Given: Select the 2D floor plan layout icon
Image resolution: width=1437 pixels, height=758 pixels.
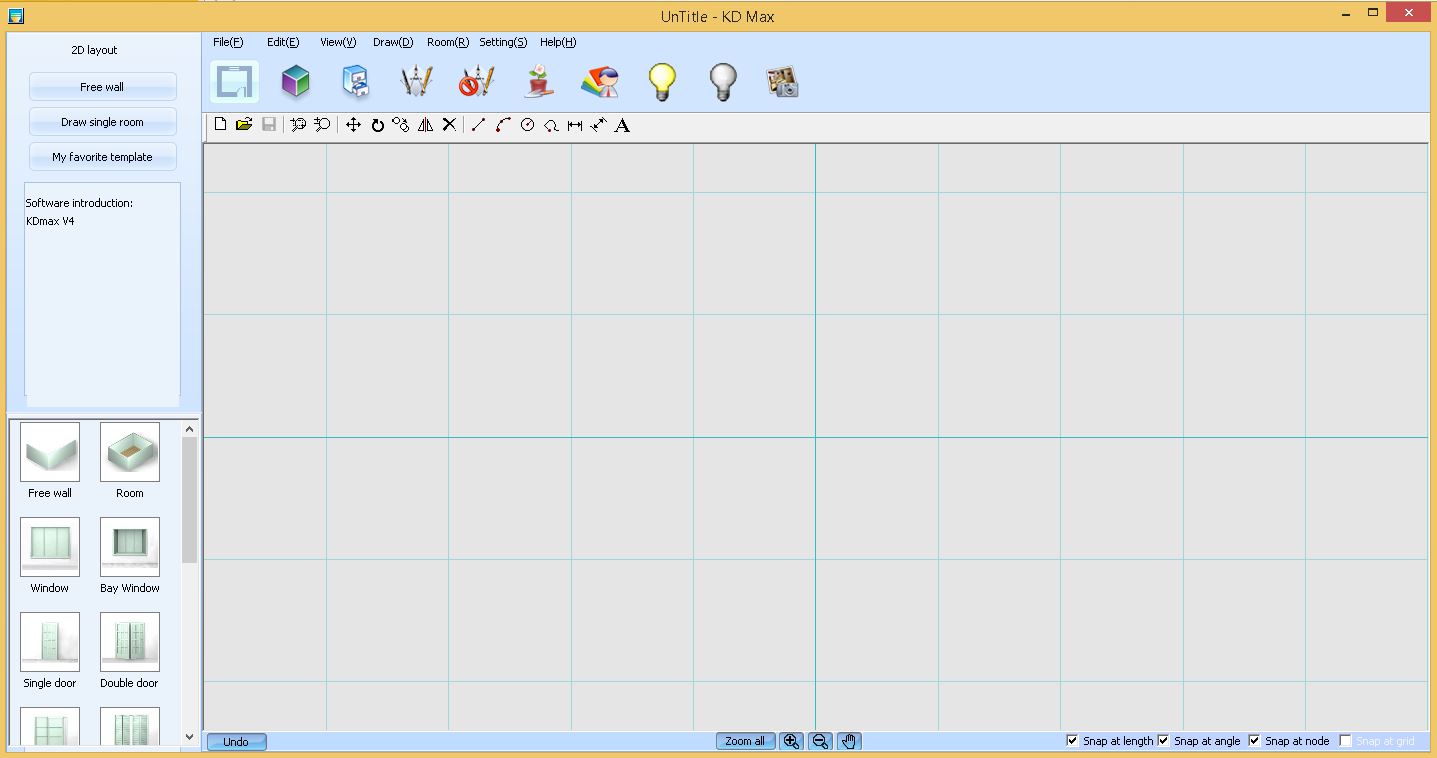Looking at the screenshot, I should (234, 82).
